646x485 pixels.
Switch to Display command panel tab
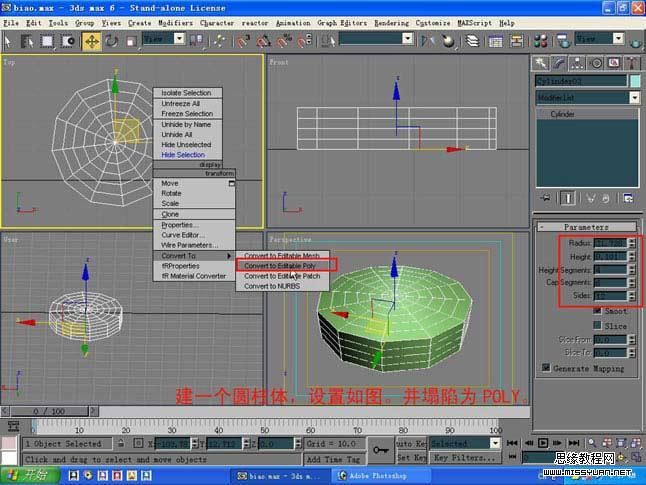pos(614,63)
